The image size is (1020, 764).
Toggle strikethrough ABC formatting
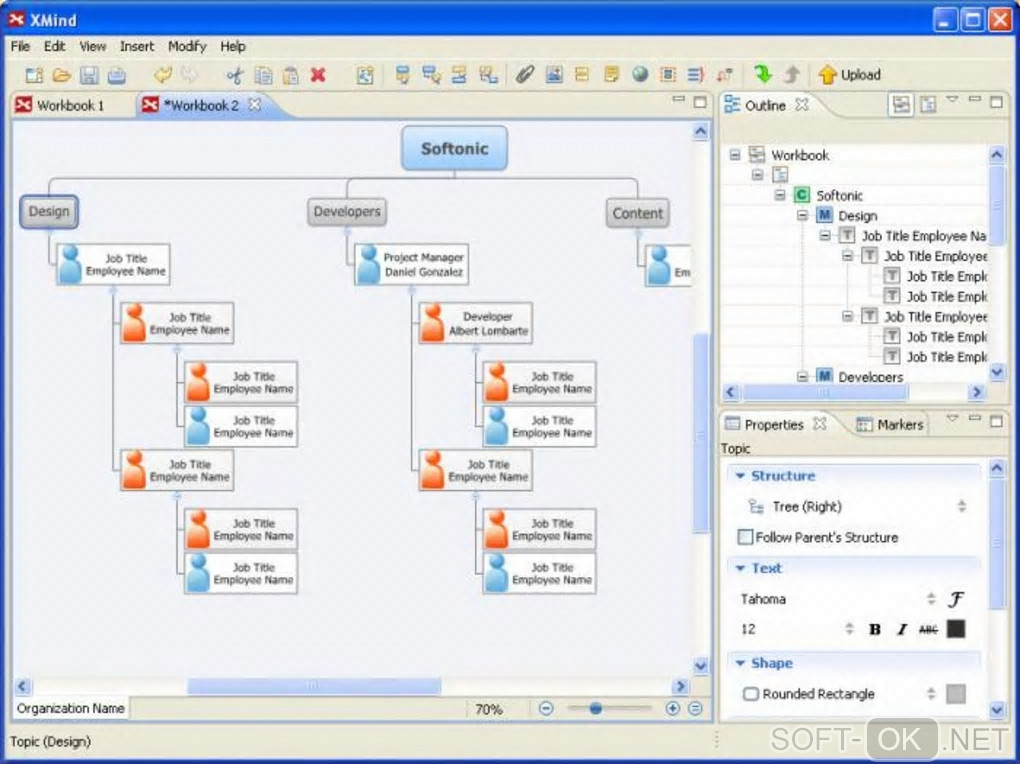point(928,629)
